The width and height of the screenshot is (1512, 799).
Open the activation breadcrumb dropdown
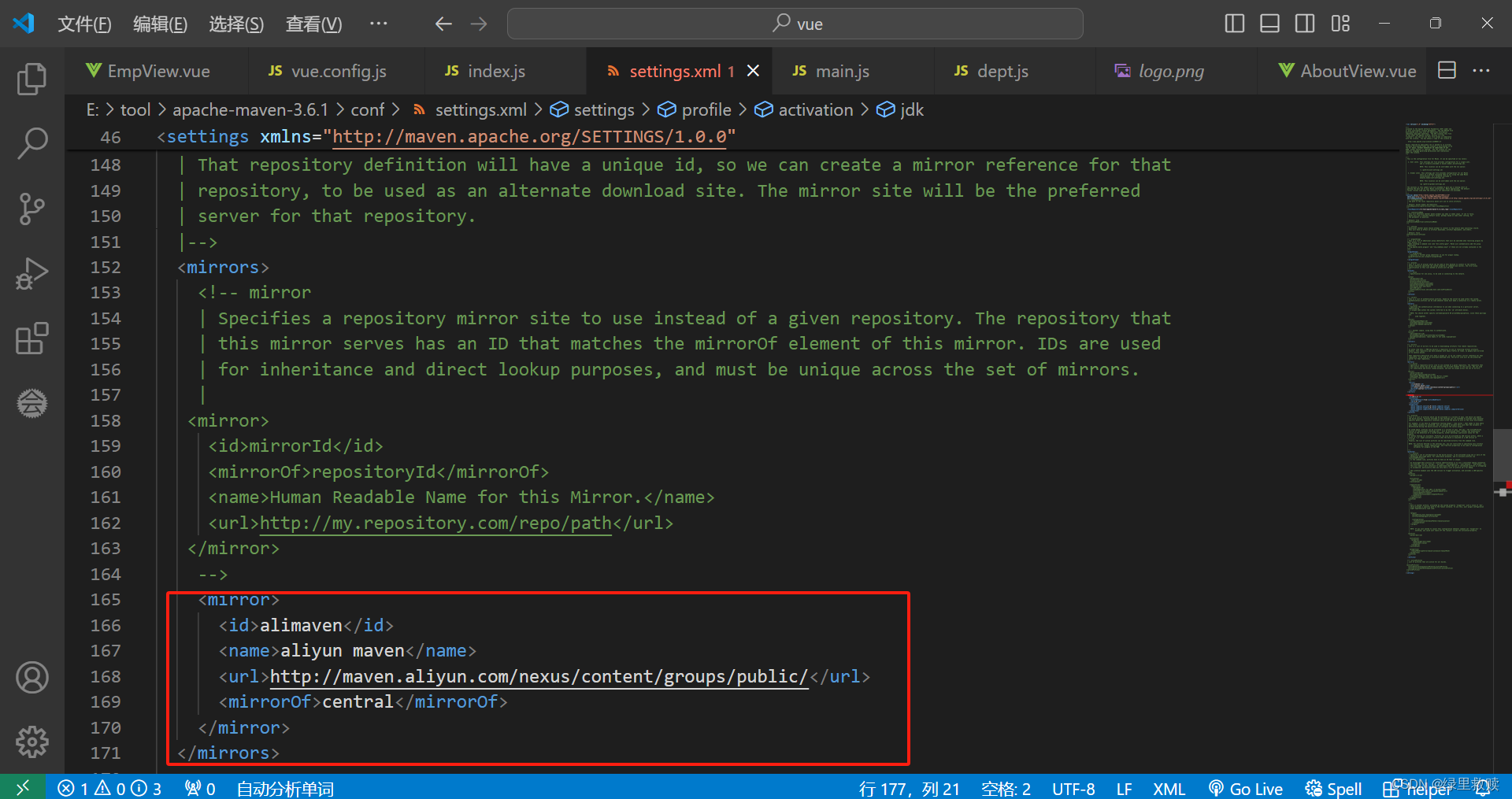tap(814, 109)
